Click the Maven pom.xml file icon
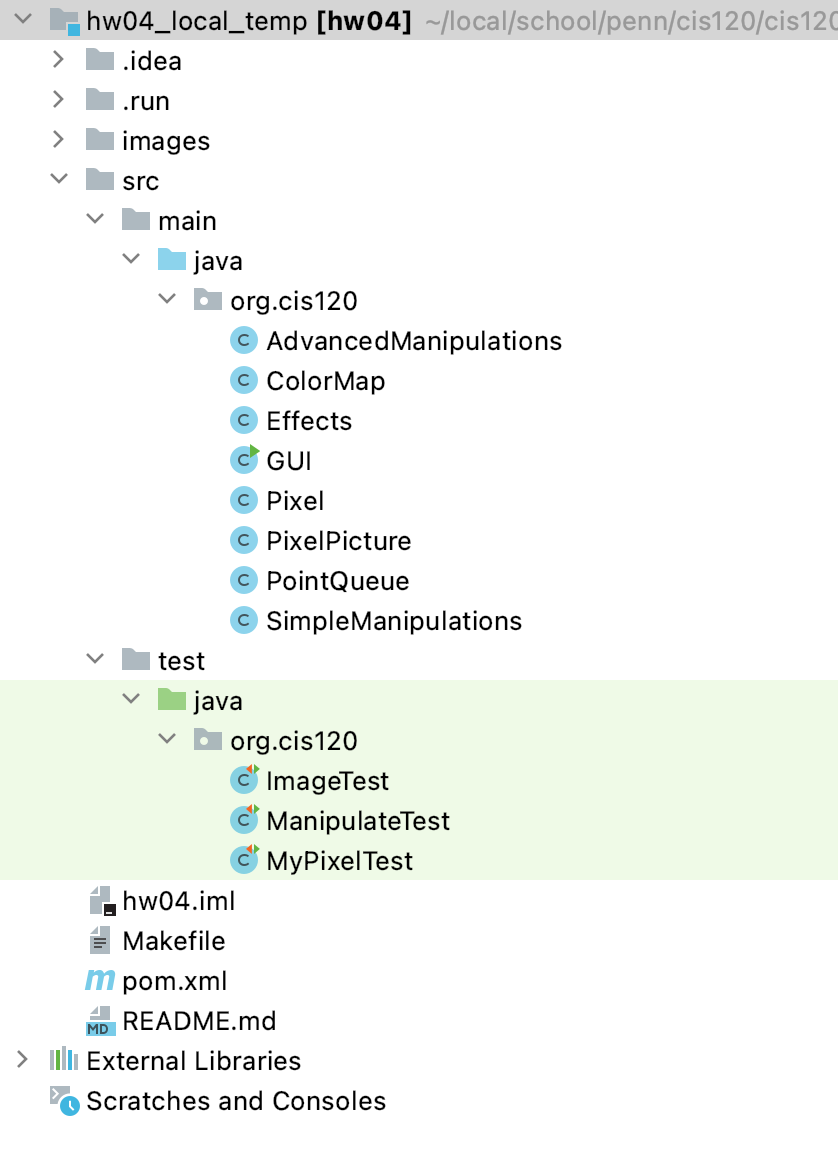Screen dimensions: 838x1172 [100, 981]
